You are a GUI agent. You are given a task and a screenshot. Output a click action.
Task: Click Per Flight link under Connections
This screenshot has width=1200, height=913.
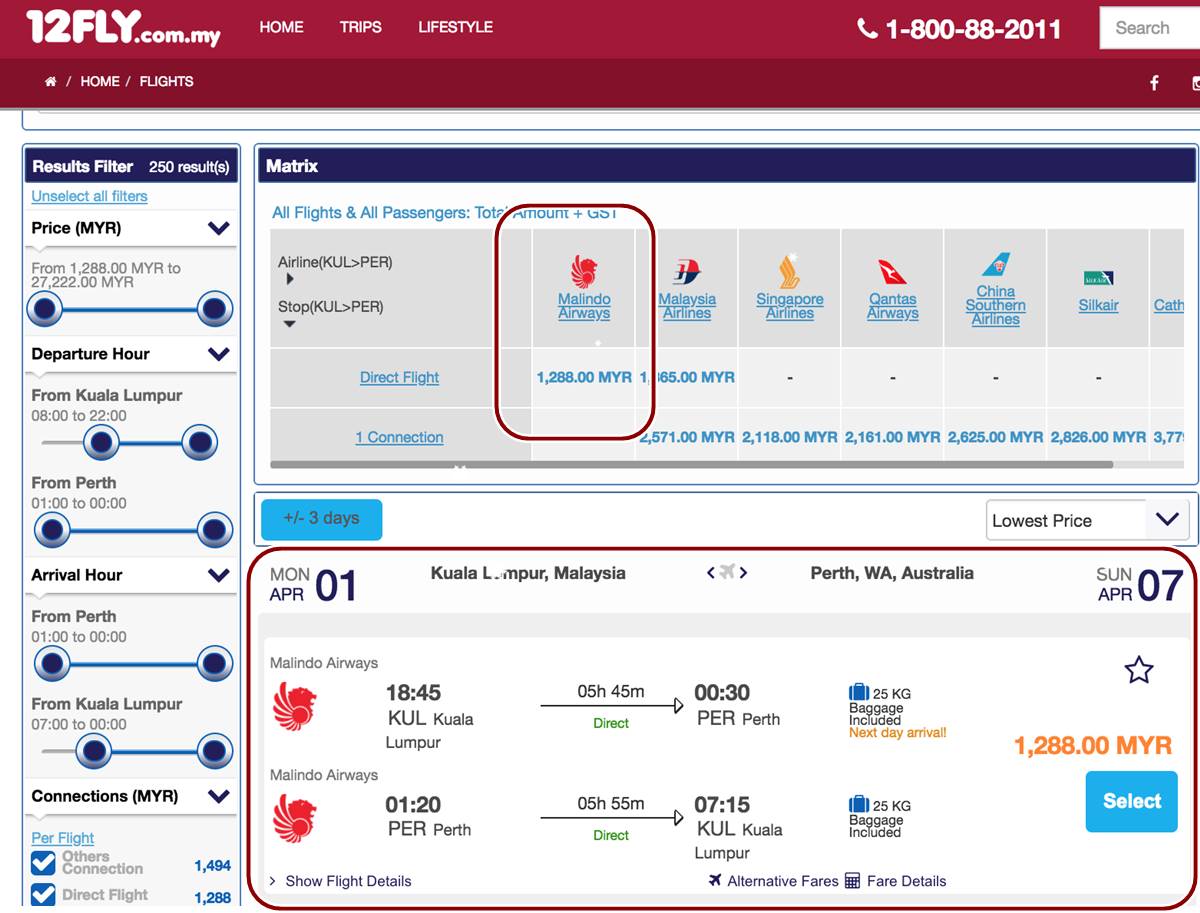(63, 838)
